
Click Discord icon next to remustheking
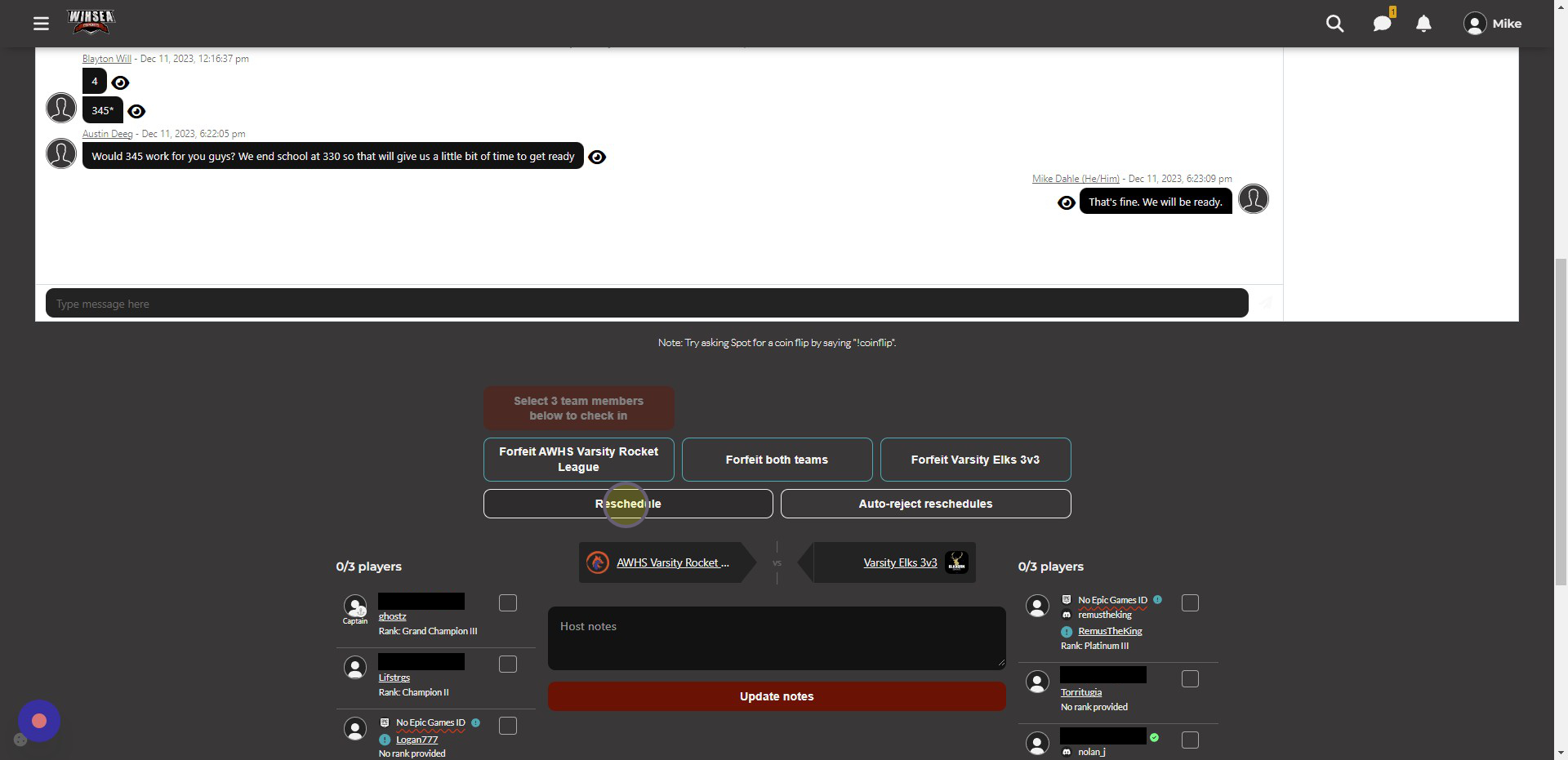[x=1066, y=615]
